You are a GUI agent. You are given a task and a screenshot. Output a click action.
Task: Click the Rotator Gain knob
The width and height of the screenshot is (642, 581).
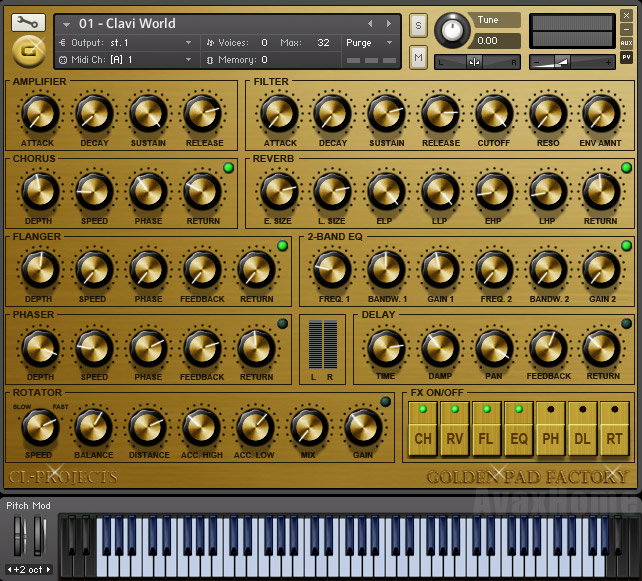363,427
